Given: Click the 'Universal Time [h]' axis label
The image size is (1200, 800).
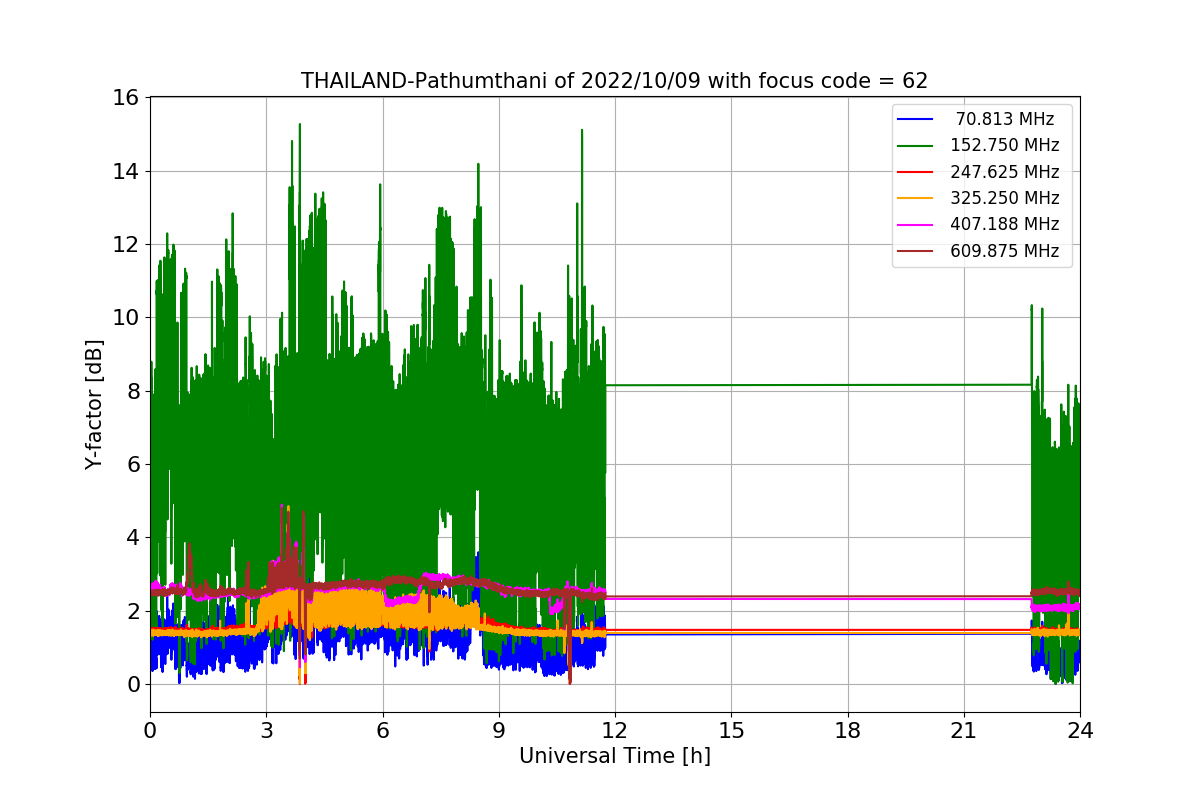Looking at the screenshot, I should coord(614,756).
